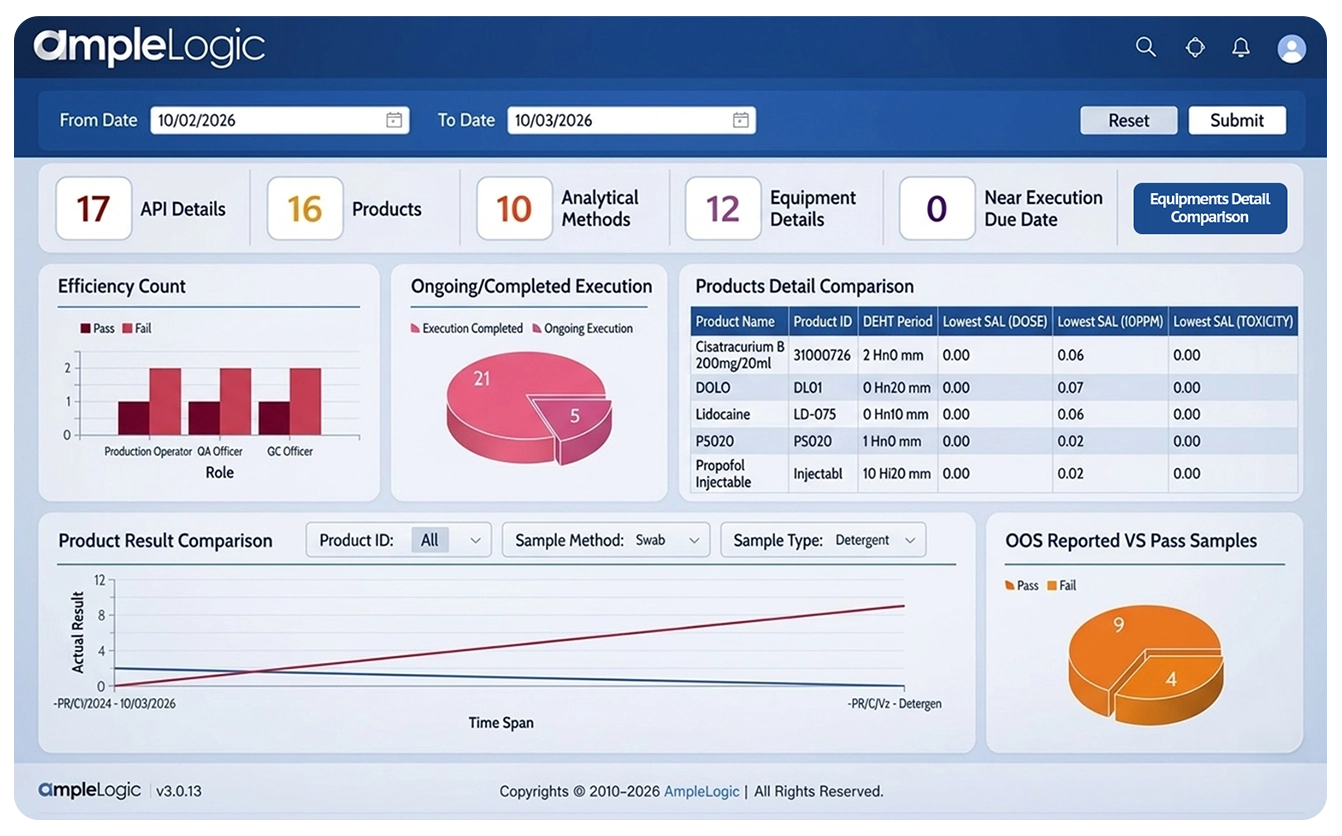Click the footer AmpleLogic logo
The image size is (1342, 836).
(x=90, y=790)
